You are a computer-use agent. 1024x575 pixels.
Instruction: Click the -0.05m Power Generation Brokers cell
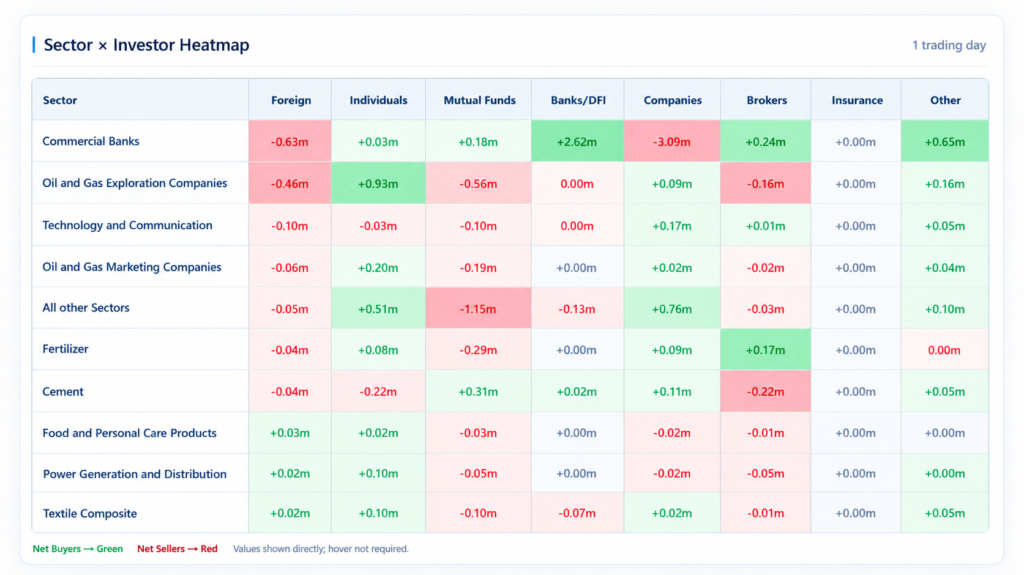765,474
